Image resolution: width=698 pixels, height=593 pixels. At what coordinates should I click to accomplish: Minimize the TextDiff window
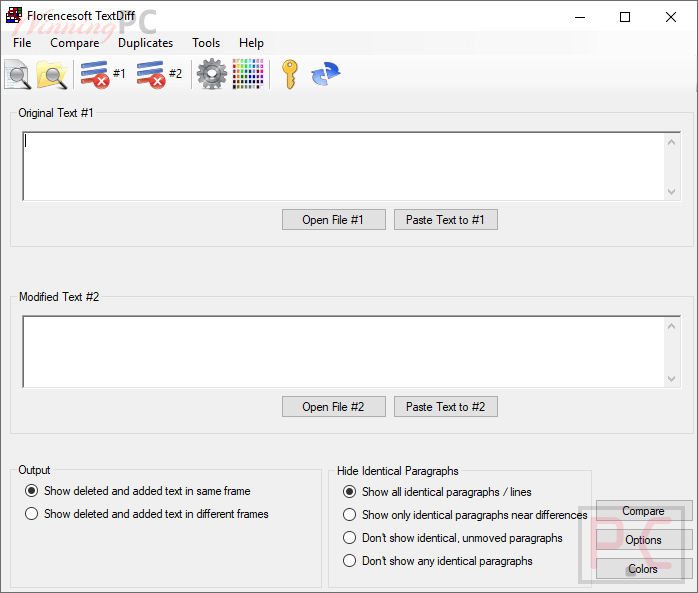(x=580, y=17)
